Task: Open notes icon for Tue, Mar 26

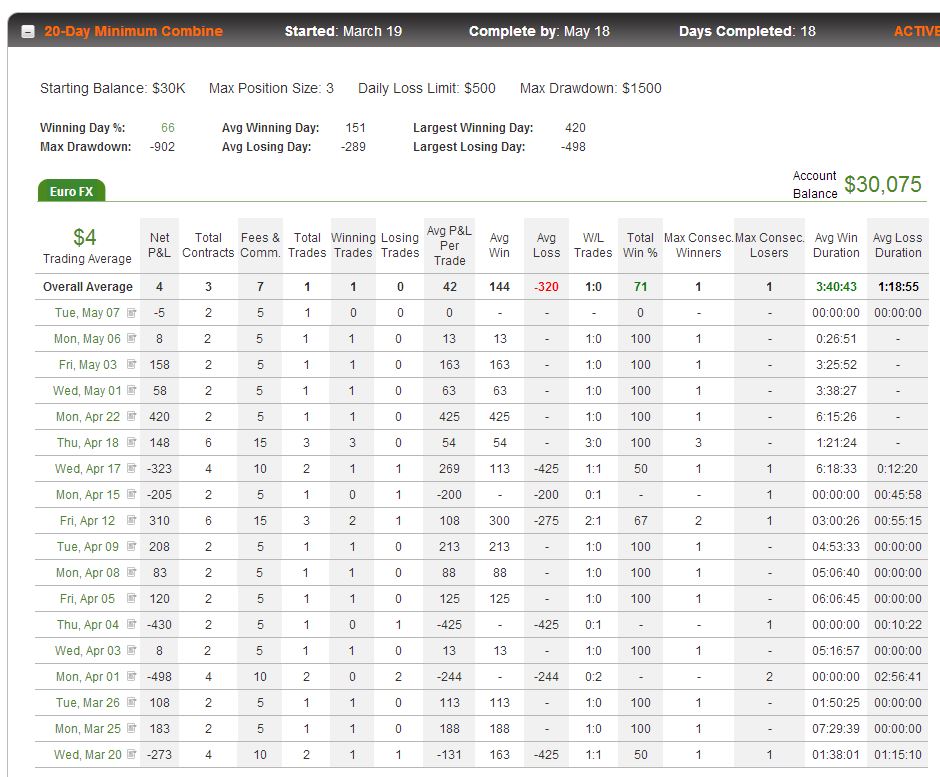Action: click(x=131, y=703)
